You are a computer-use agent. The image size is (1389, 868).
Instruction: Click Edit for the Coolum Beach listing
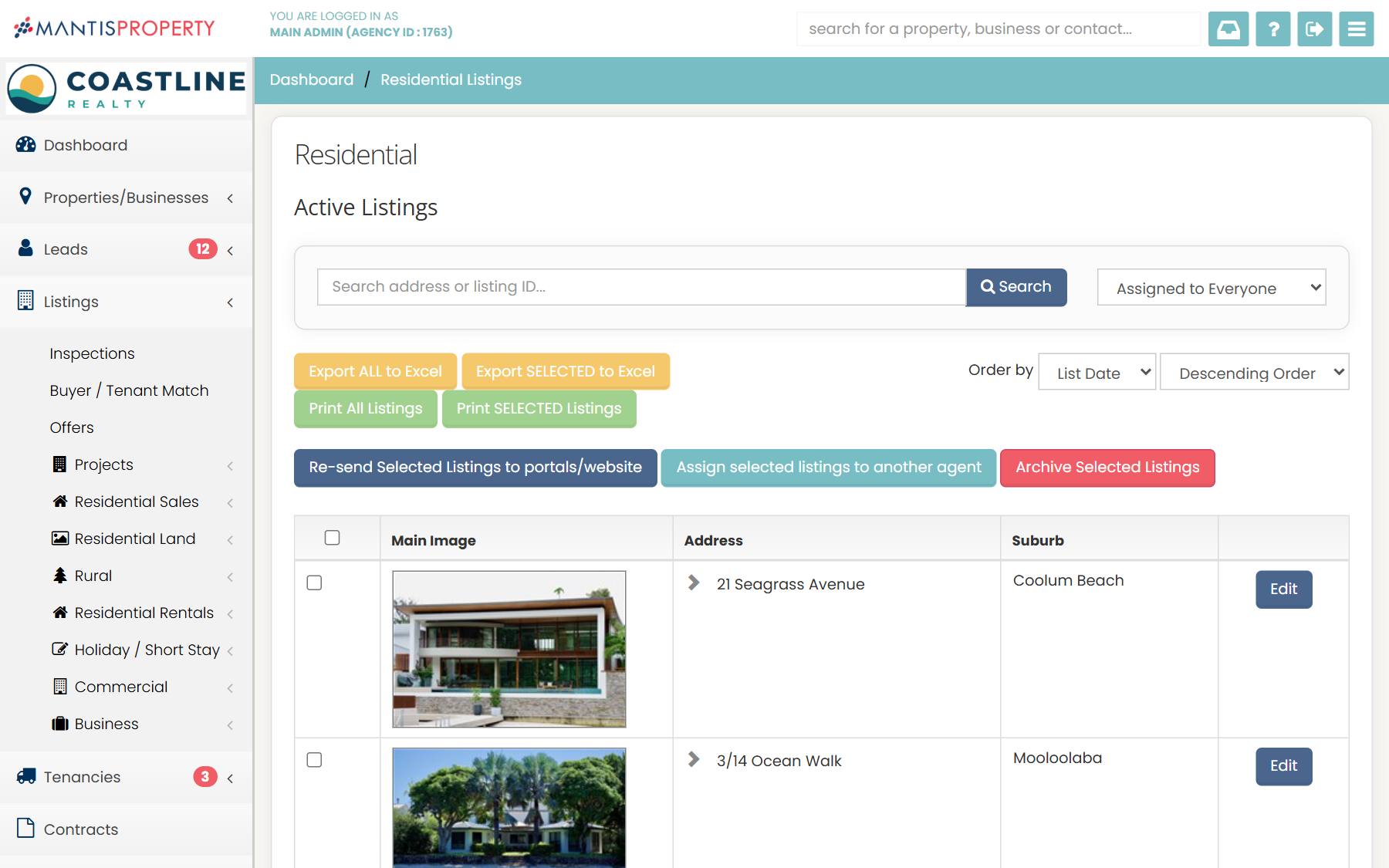point(1283,589)
